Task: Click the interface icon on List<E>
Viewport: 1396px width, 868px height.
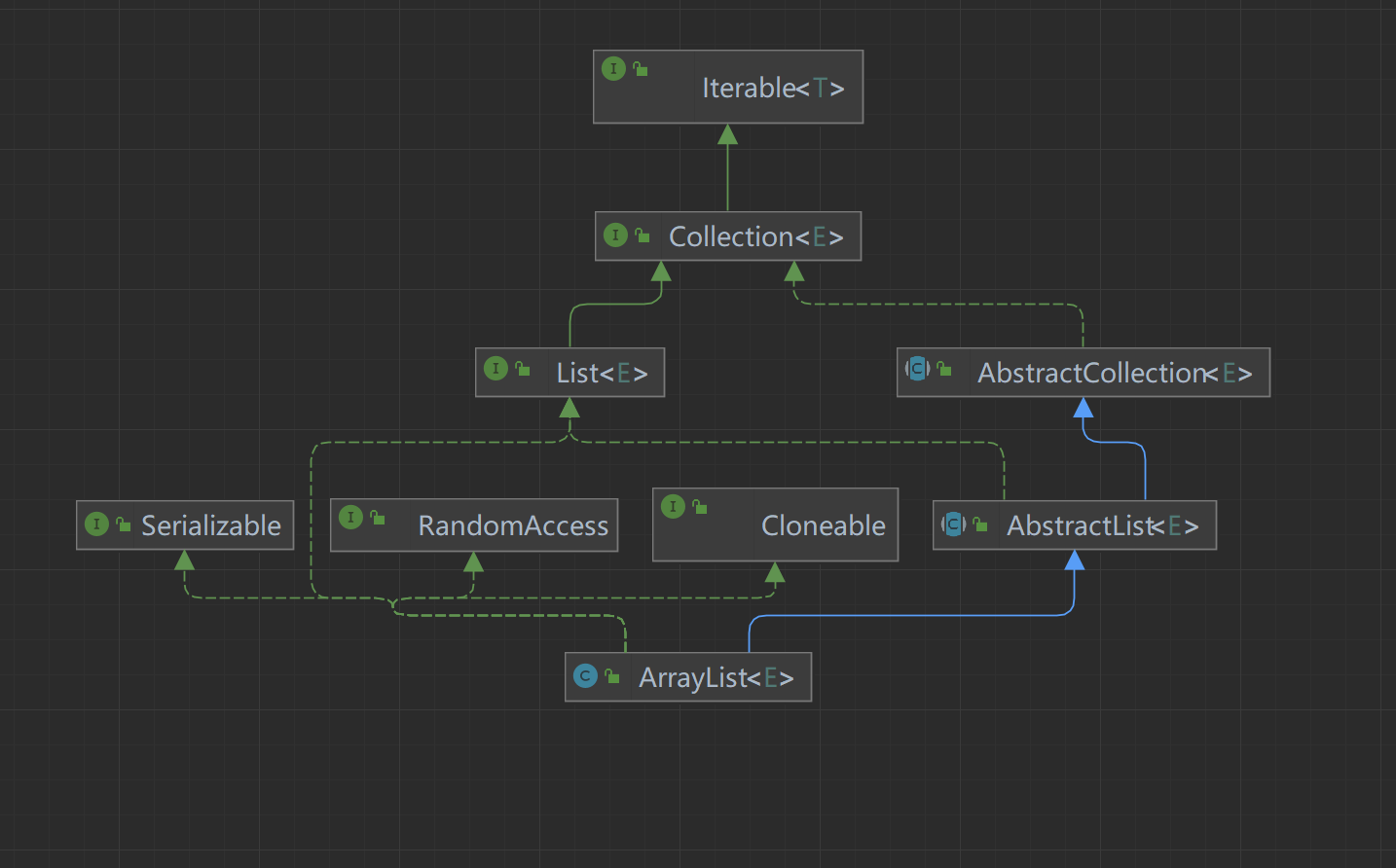Action: [496, 369]
